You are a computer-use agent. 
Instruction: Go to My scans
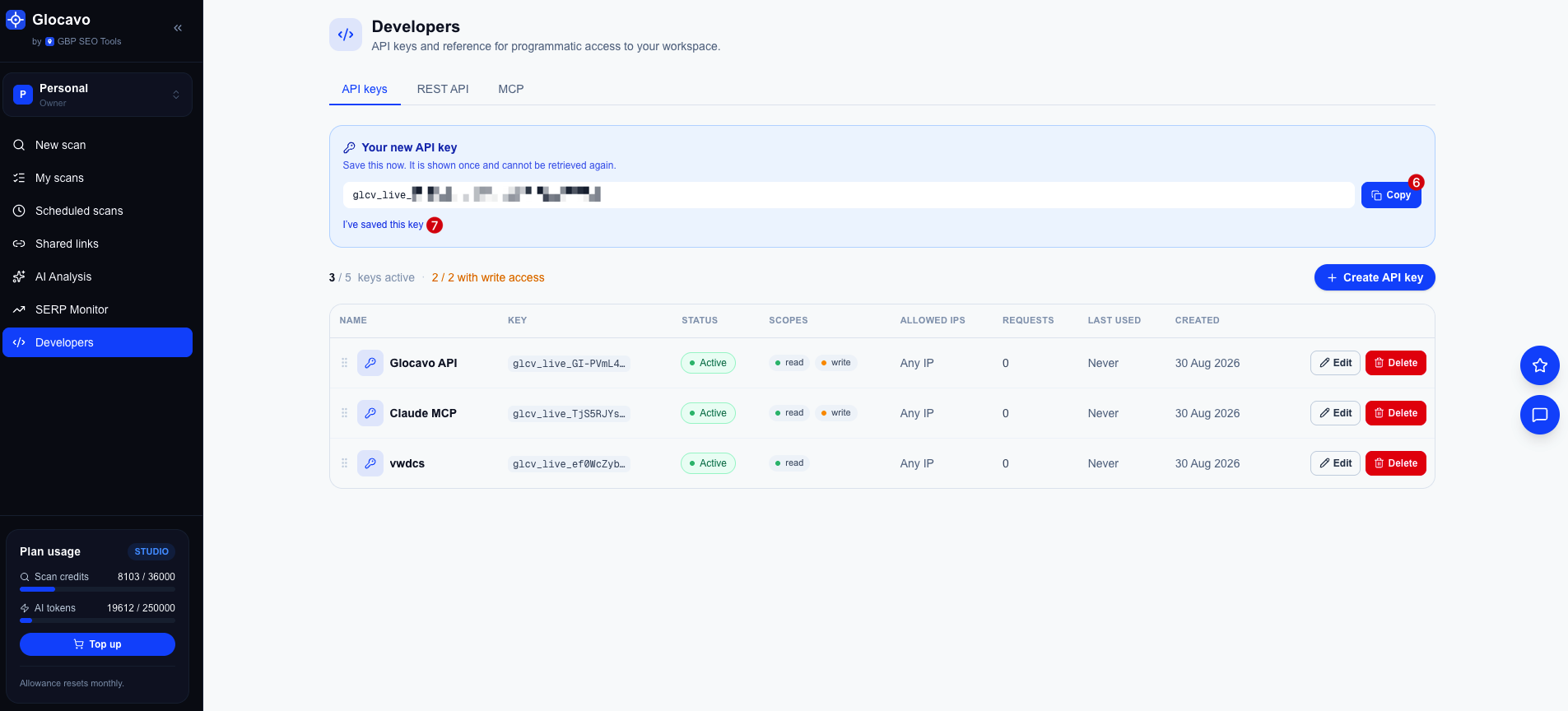click(x=97, y=178)
